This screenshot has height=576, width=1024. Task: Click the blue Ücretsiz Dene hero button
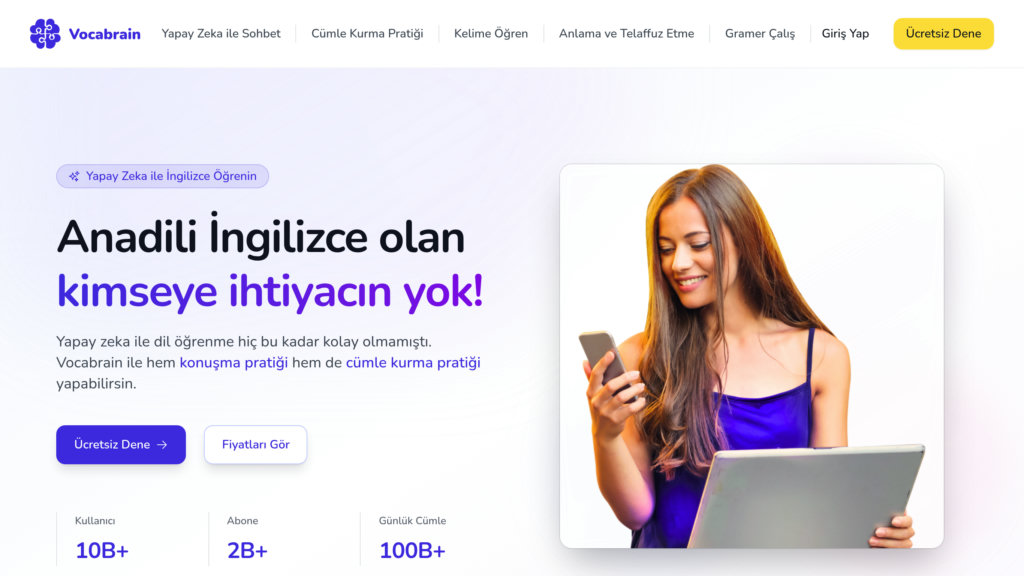coord(121,445)
